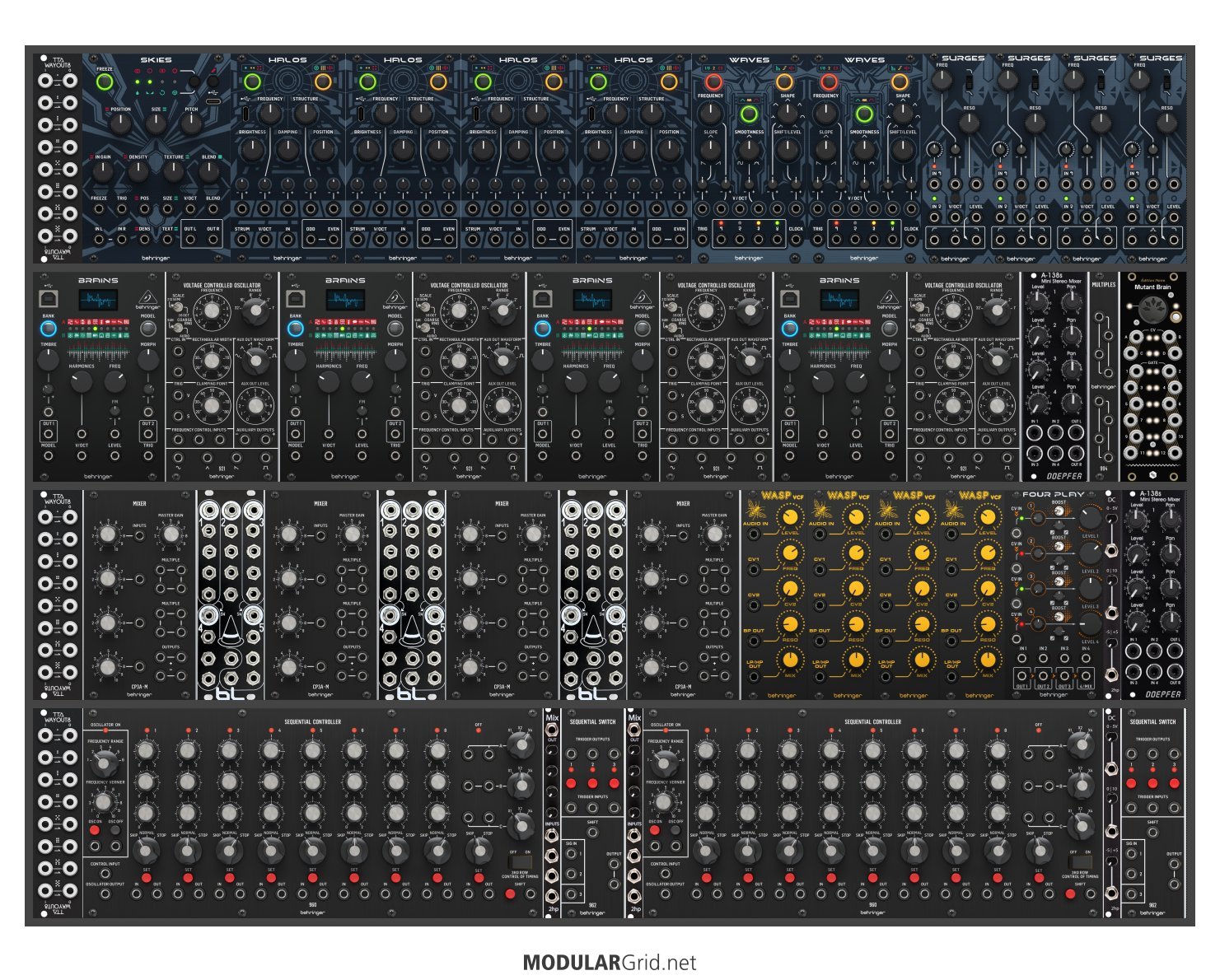Viewport: 1220px width, 980px height.
Task: Toggle the -5|+5 switch on the lower DC module
Action: click(x=1112, y=862)
